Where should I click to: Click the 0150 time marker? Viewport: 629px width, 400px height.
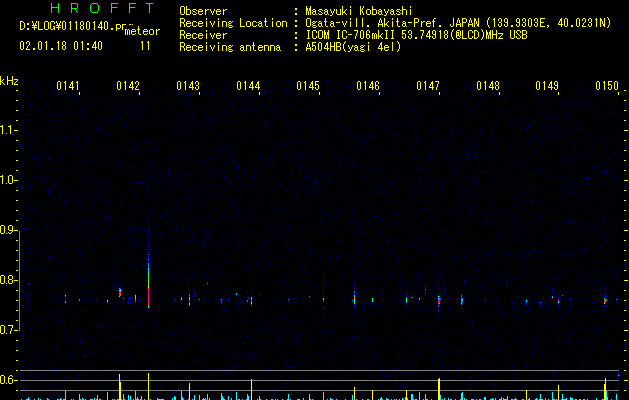pyautogui.click(x=607, y=86)
